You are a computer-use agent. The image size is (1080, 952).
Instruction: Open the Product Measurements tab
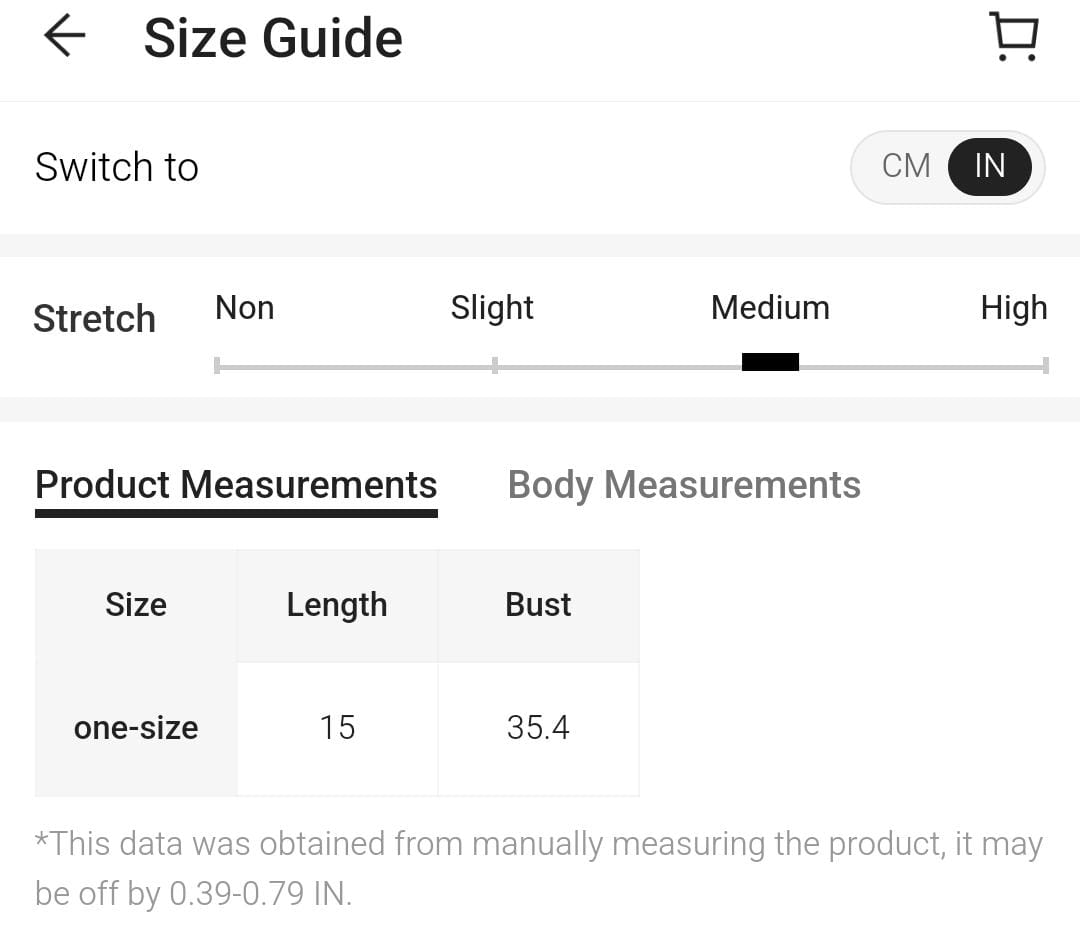(236, 485)
